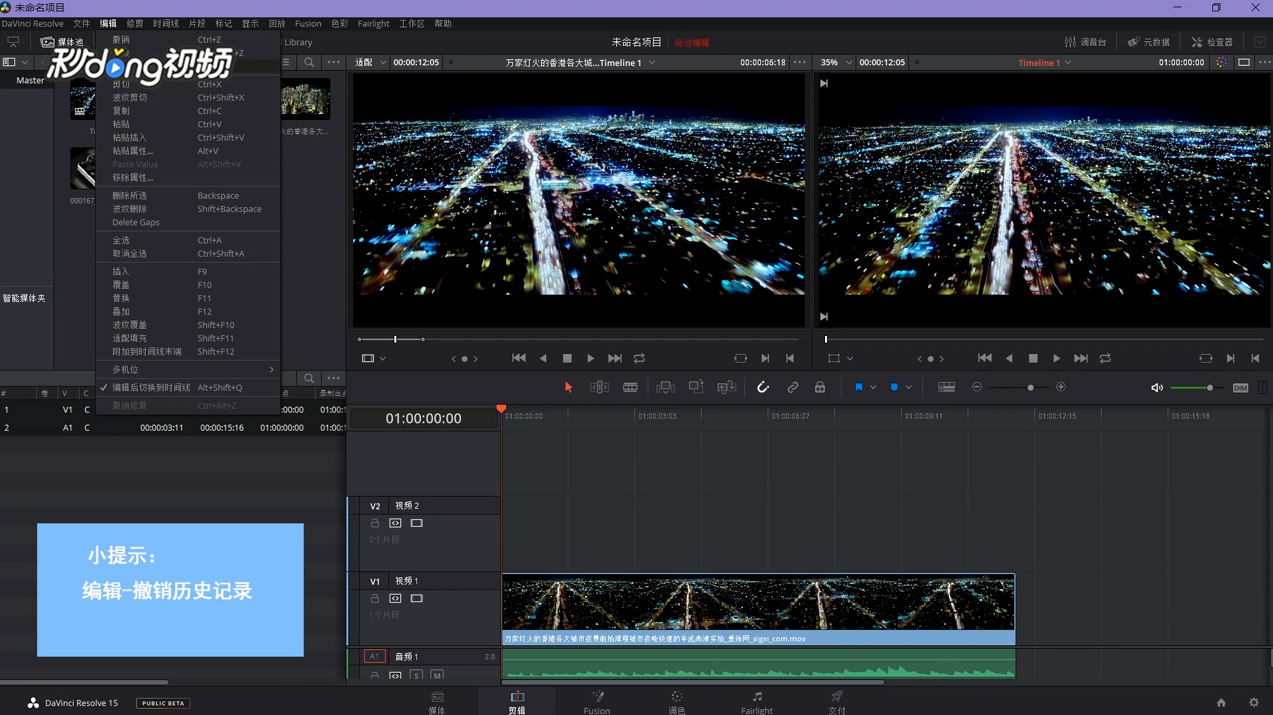
Task: Open the timeline viewer transform overlay dropdown
Action: pos(840,358)
